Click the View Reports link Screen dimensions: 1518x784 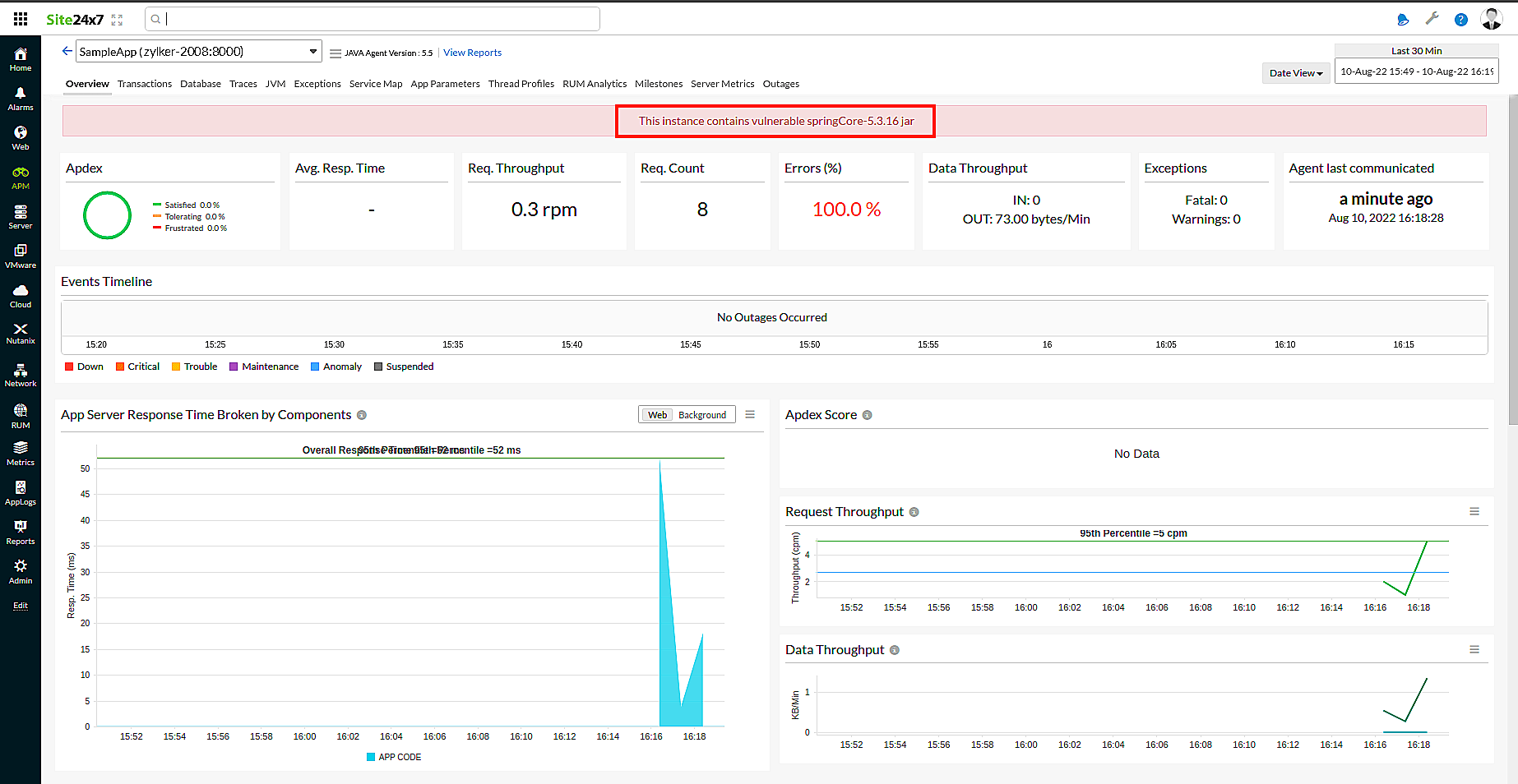click(472, 53)
